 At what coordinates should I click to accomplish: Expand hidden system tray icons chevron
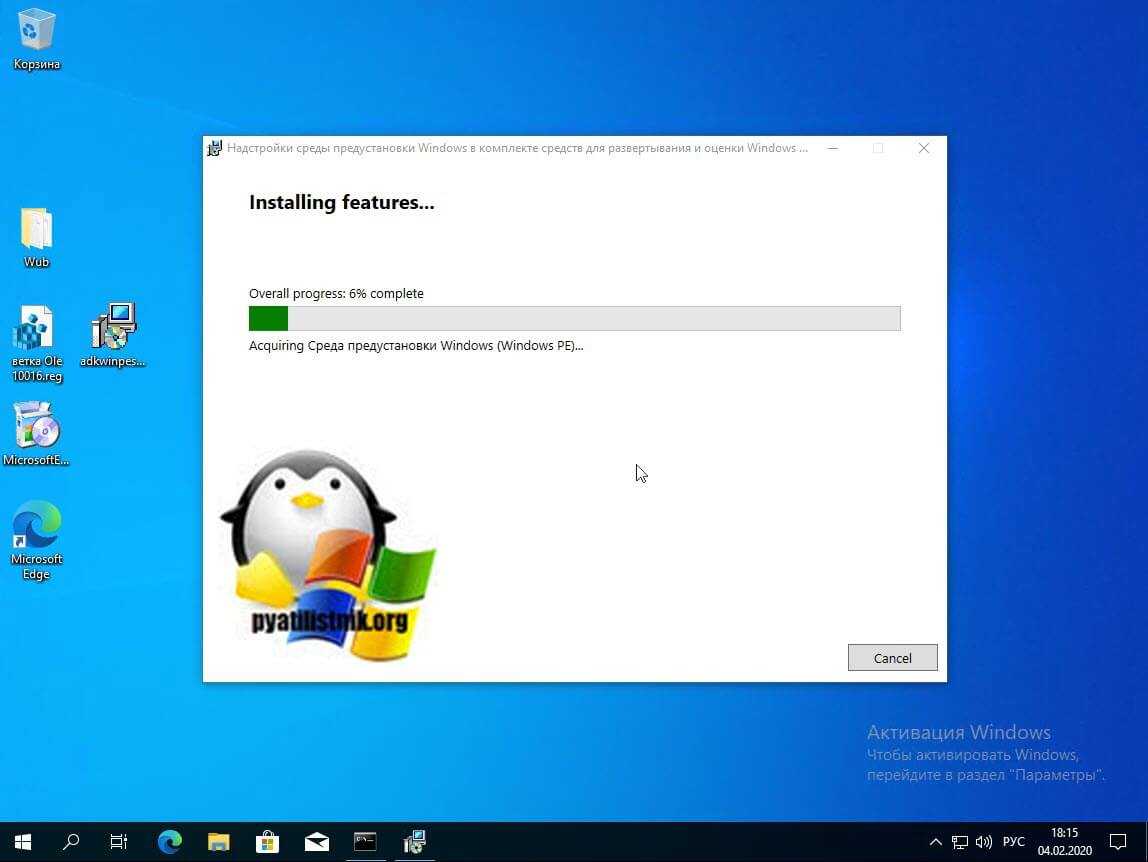[935, 842]
